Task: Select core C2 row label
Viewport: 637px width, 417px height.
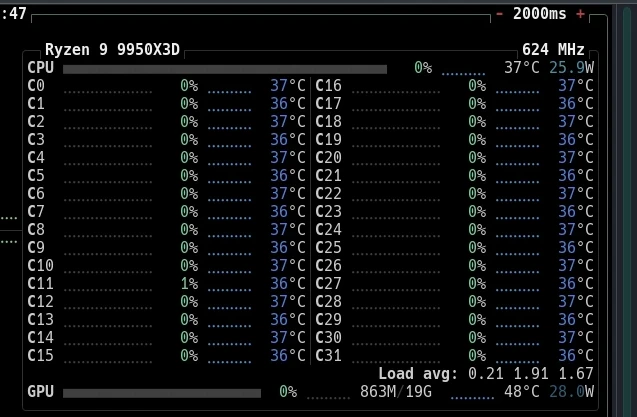Action: tap(36, 122)
